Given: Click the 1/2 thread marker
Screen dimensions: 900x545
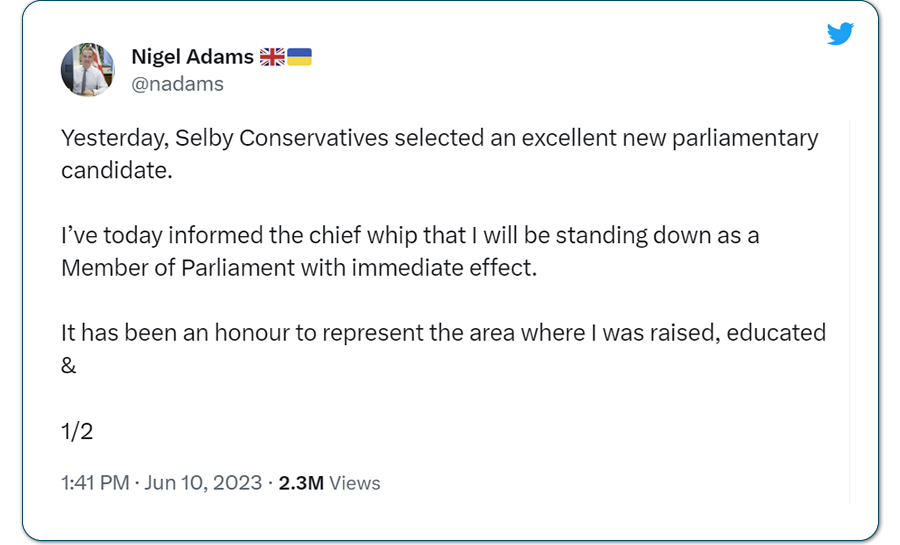Looking at the screenshot, I should (x=77, y=431).
